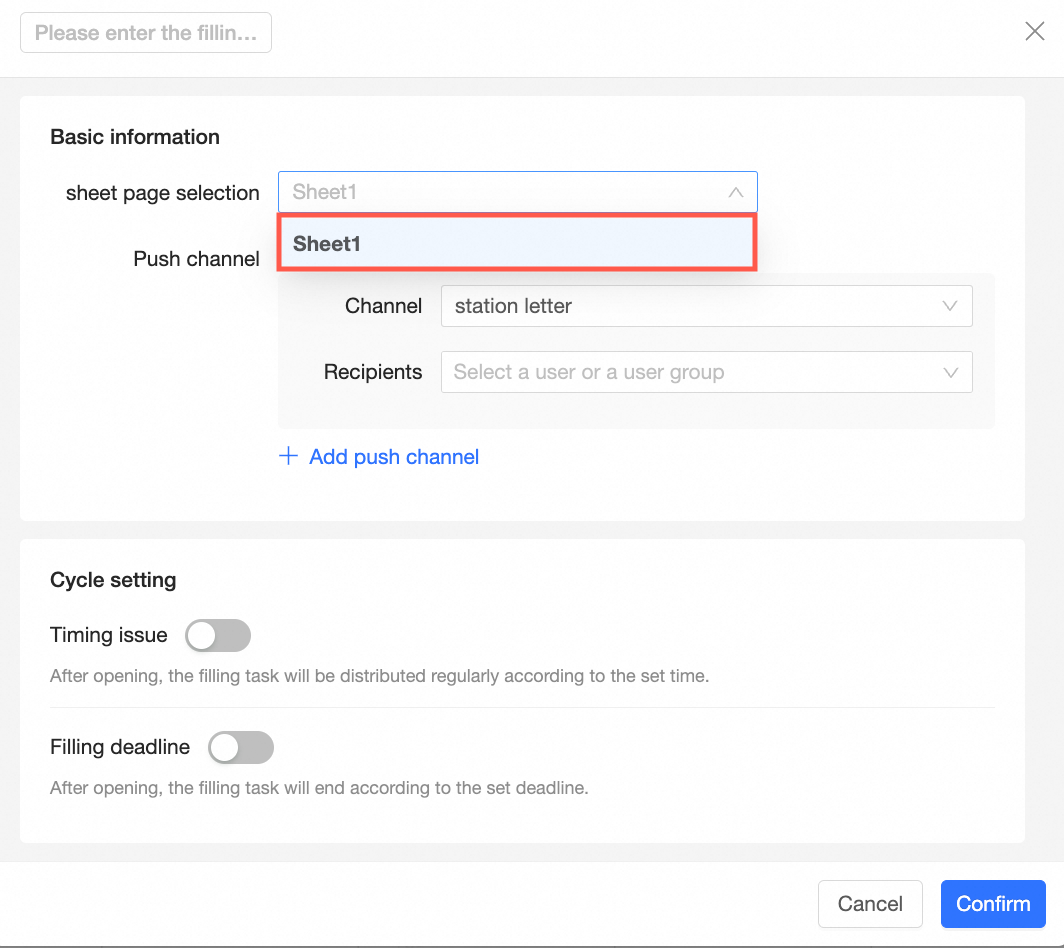Focus the filling task name input field

coord(146,33)
